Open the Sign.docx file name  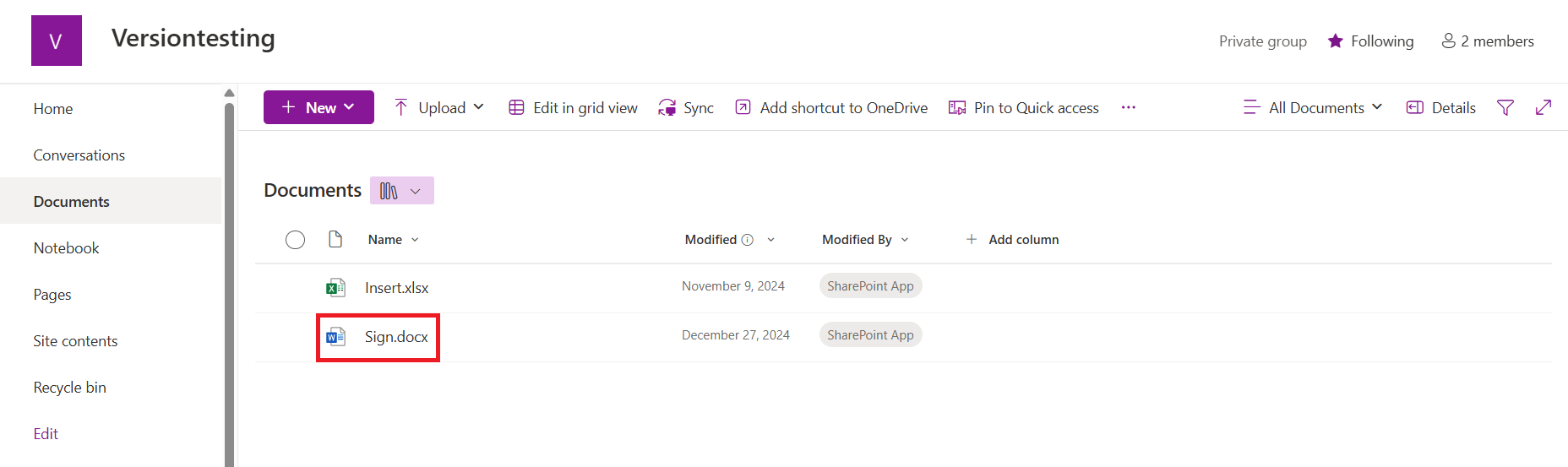click(x=396, y=337)
